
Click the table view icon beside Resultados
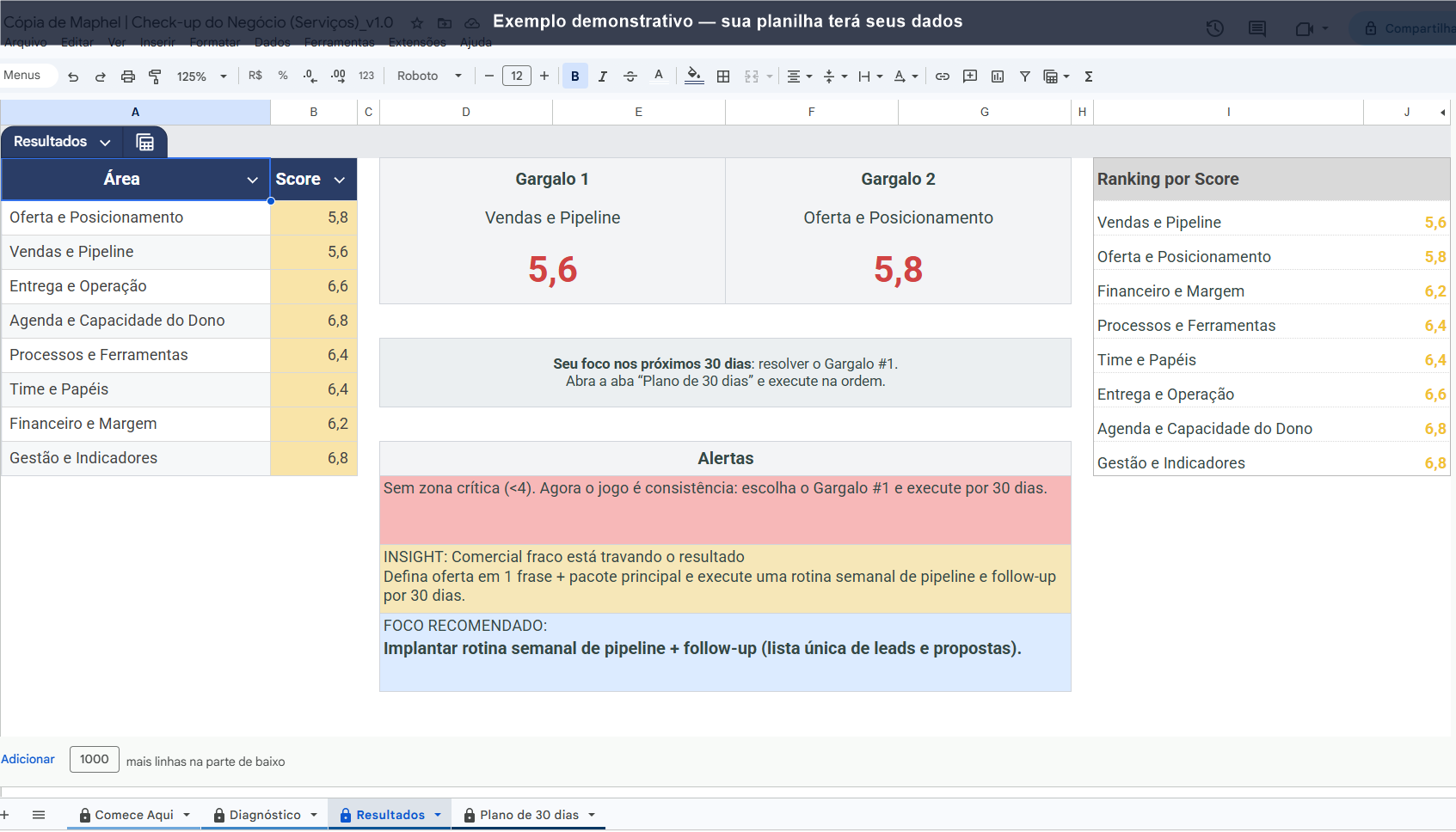[145, 142]
